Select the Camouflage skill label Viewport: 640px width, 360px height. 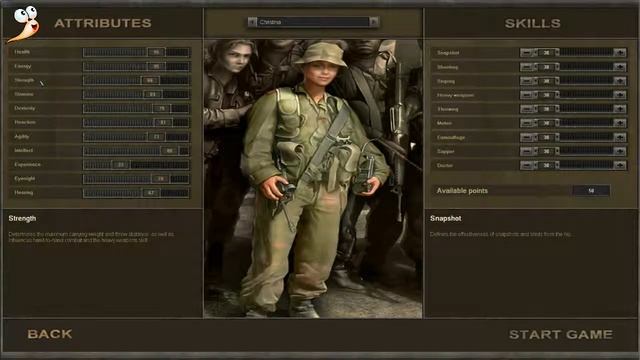tap(451, 138)
